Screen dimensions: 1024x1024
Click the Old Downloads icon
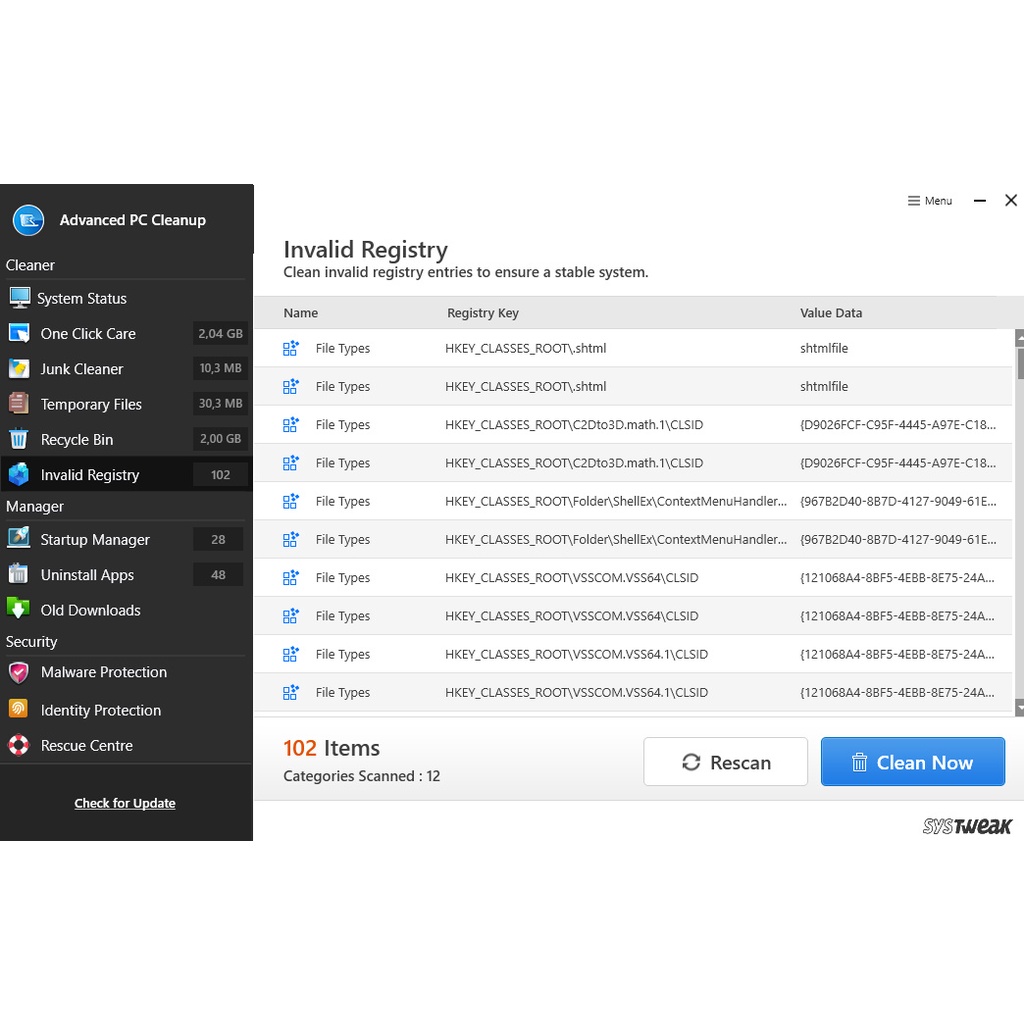[x=19, y=609]
